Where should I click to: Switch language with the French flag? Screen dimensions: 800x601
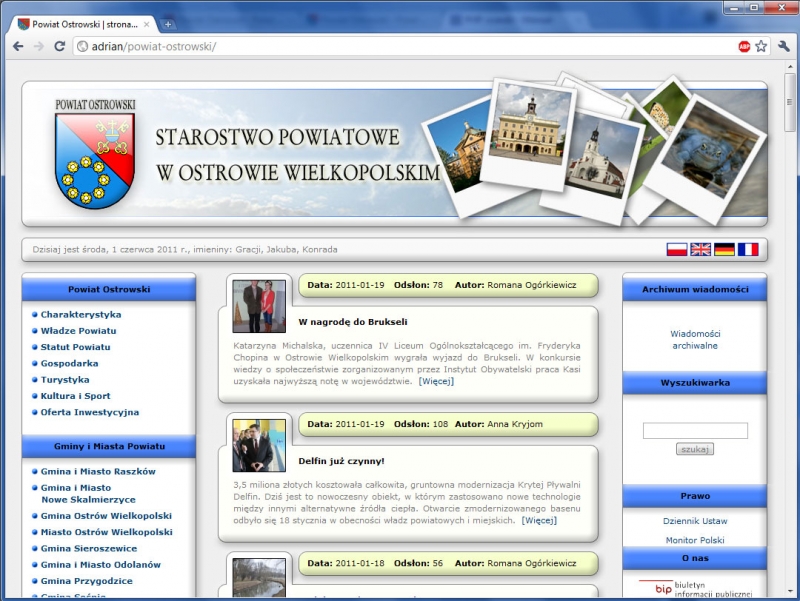click(x=748, y=249)
